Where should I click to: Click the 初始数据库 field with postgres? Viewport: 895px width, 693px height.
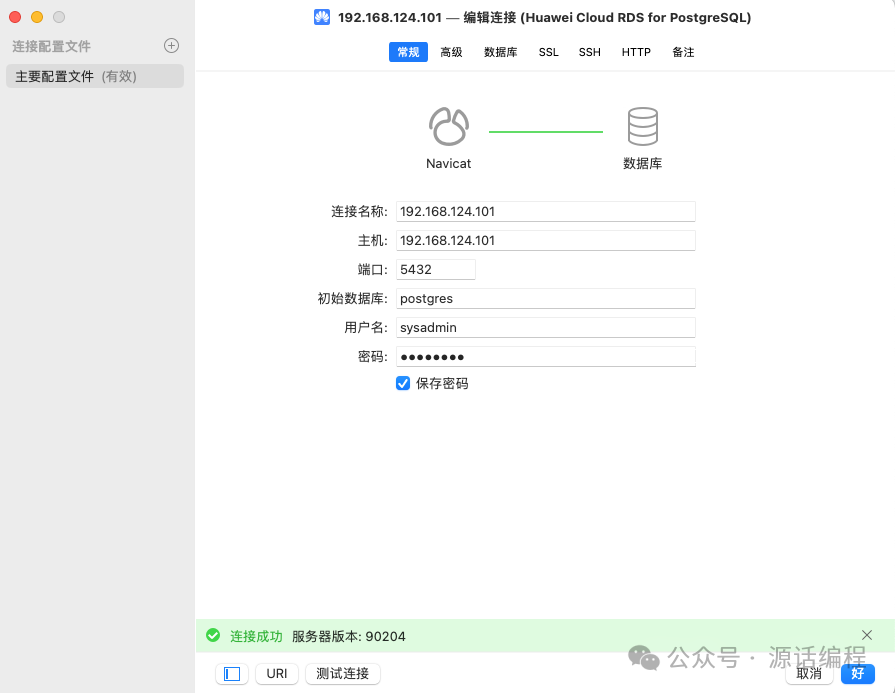click(x=546, y=299)
